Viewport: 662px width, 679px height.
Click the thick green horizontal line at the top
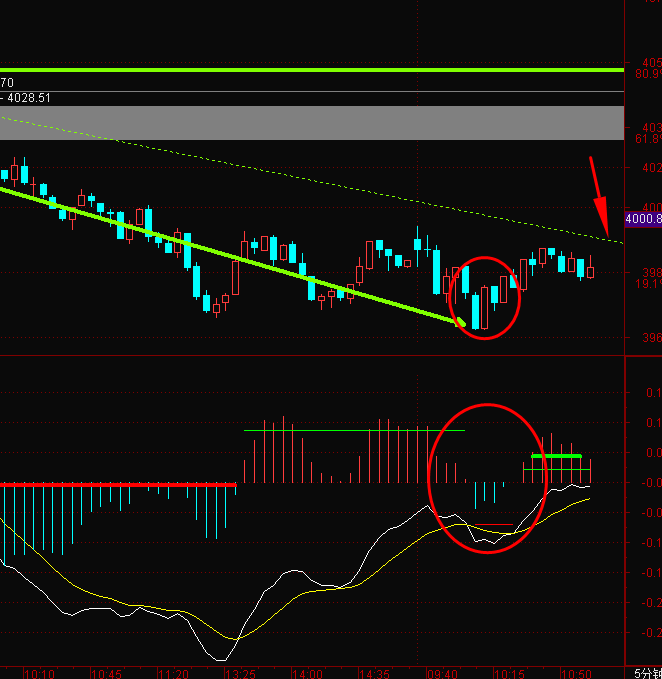pyautogui.click(x=312, y=70)
